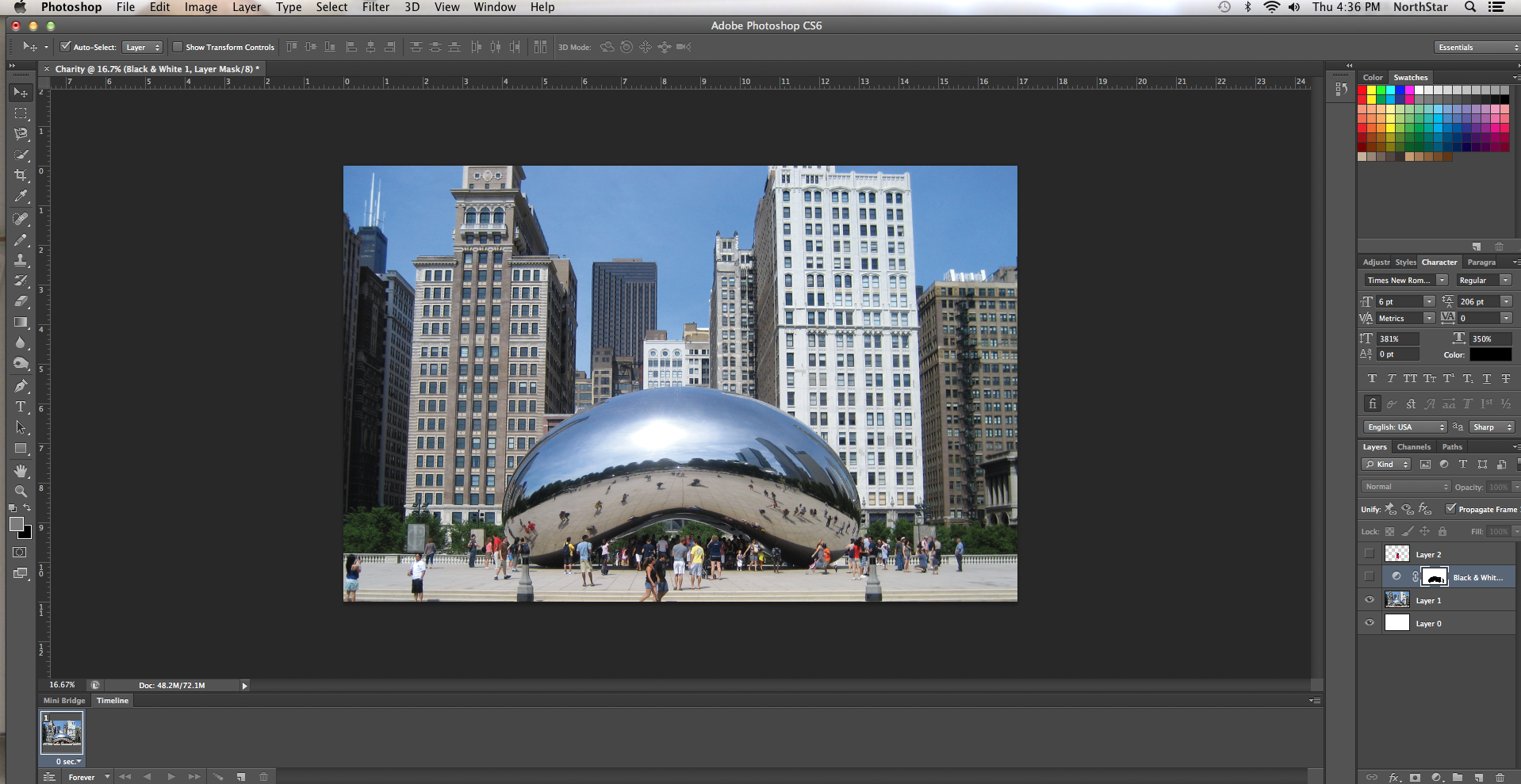
Task: Select the Gradient tool
Action: coord(21,322)
